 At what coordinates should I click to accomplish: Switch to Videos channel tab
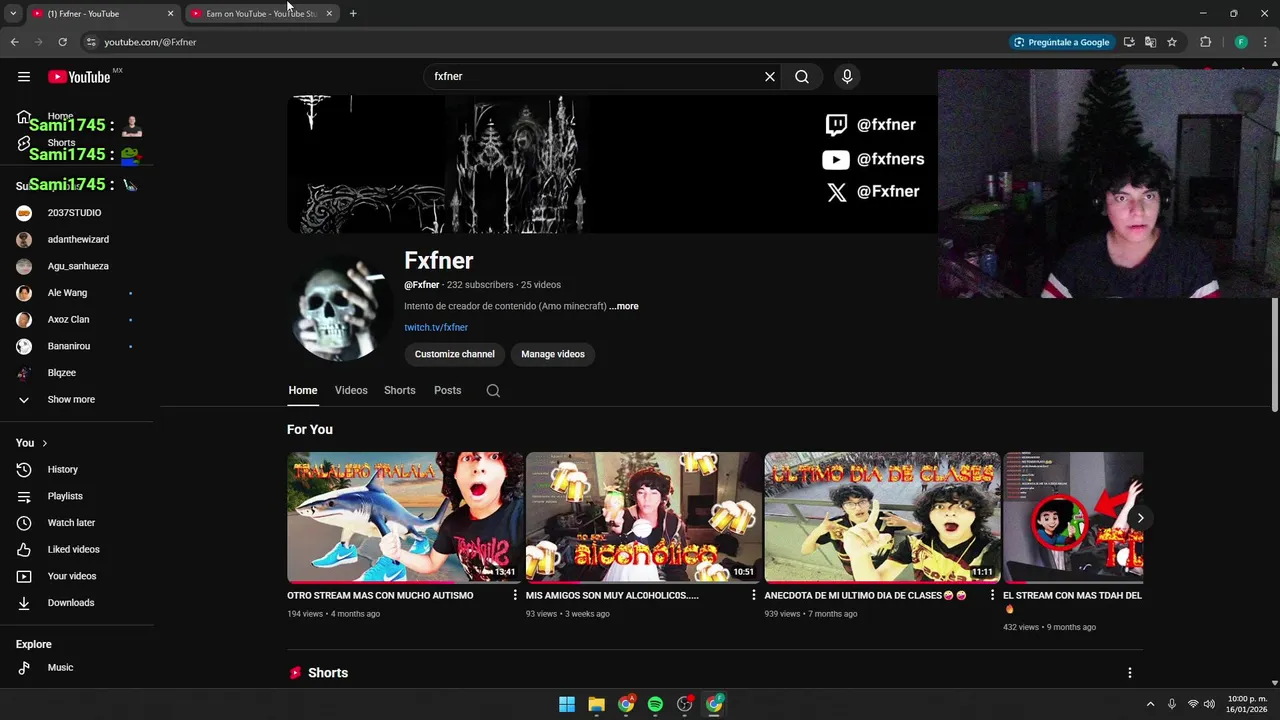351,390
